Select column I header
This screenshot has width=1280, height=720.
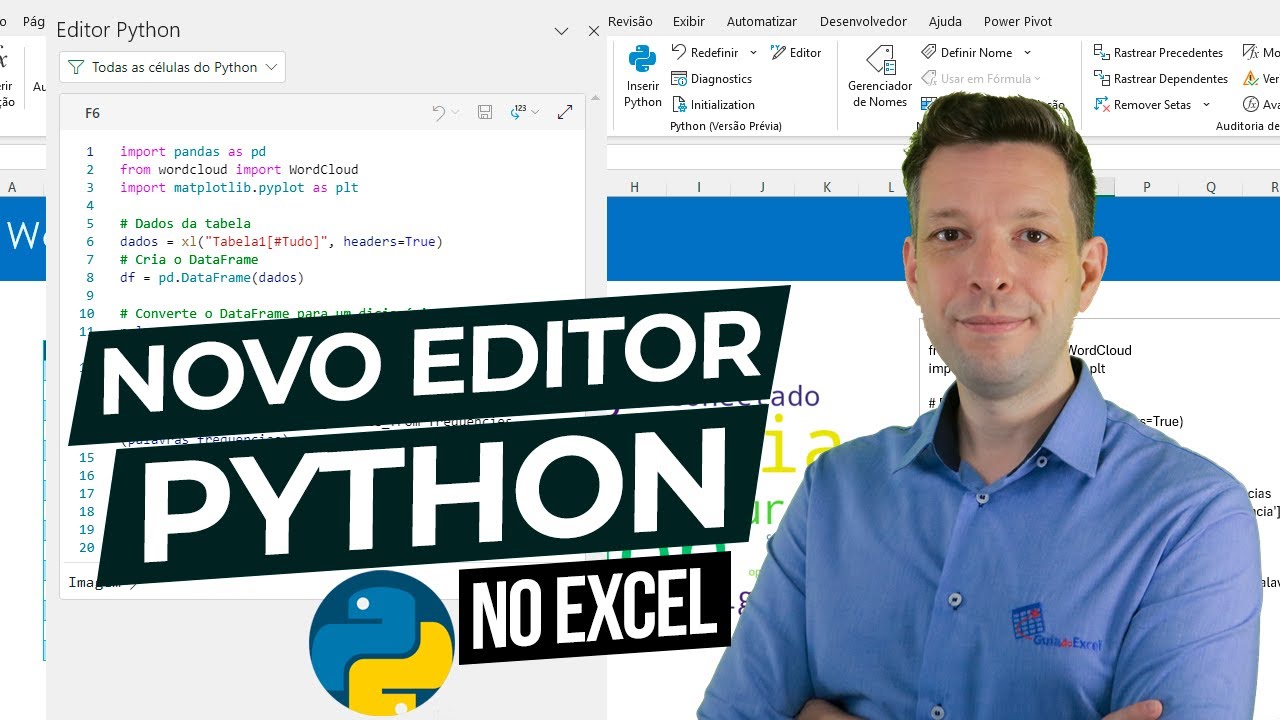[699, 187]
